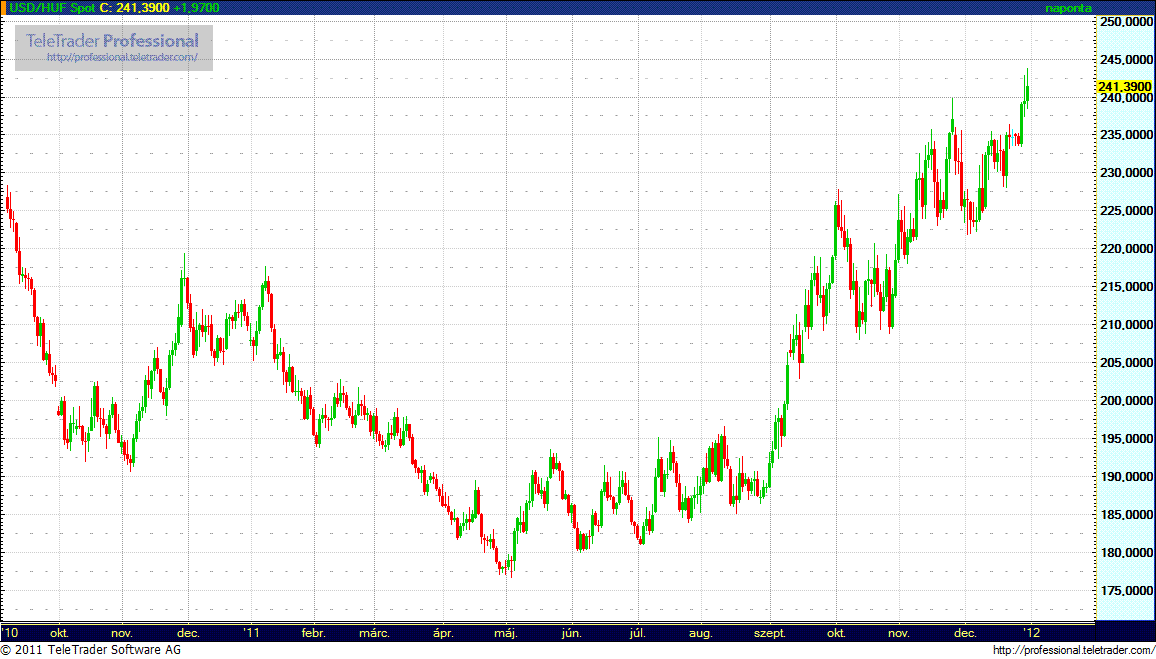The image size is (1156, 659).
Task: Click the dec. label just before '12
Action: point(966,633)
